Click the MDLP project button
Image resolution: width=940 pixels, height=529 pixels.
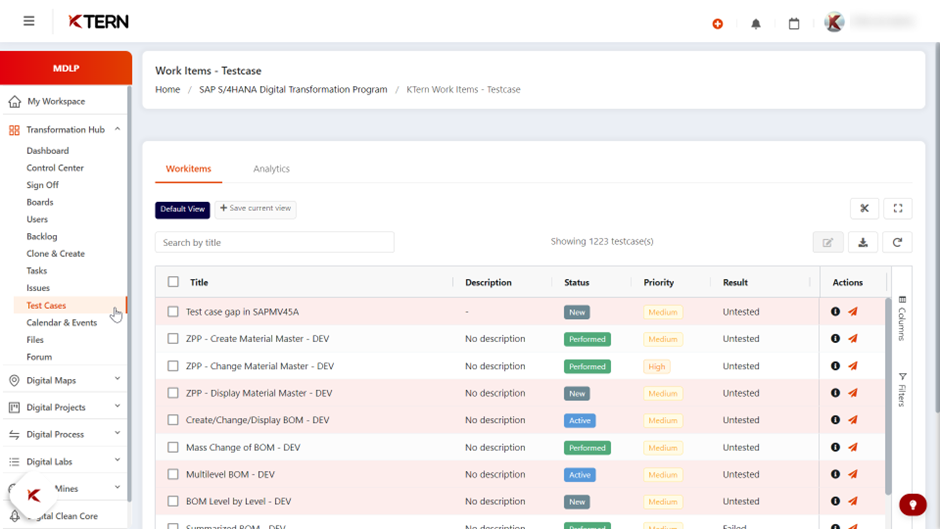(x=66, y=68)
